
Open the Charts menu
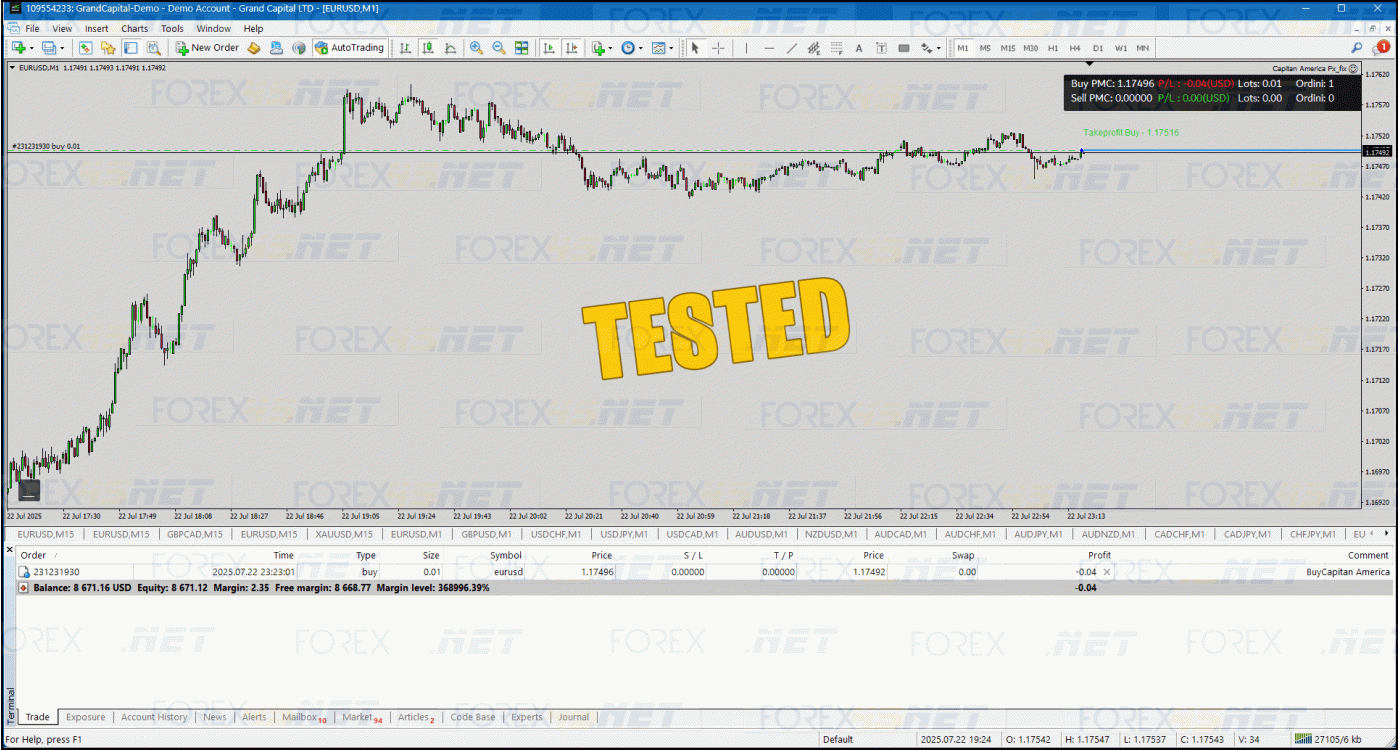coord(134,29)
